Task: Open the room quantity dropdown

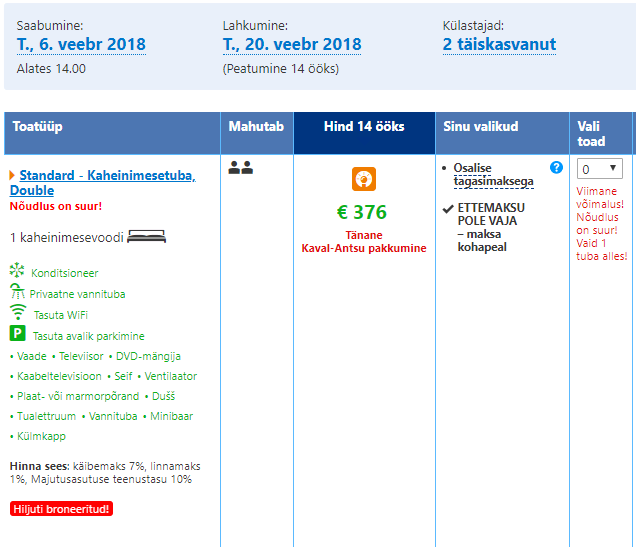Action: pos(600,169)
